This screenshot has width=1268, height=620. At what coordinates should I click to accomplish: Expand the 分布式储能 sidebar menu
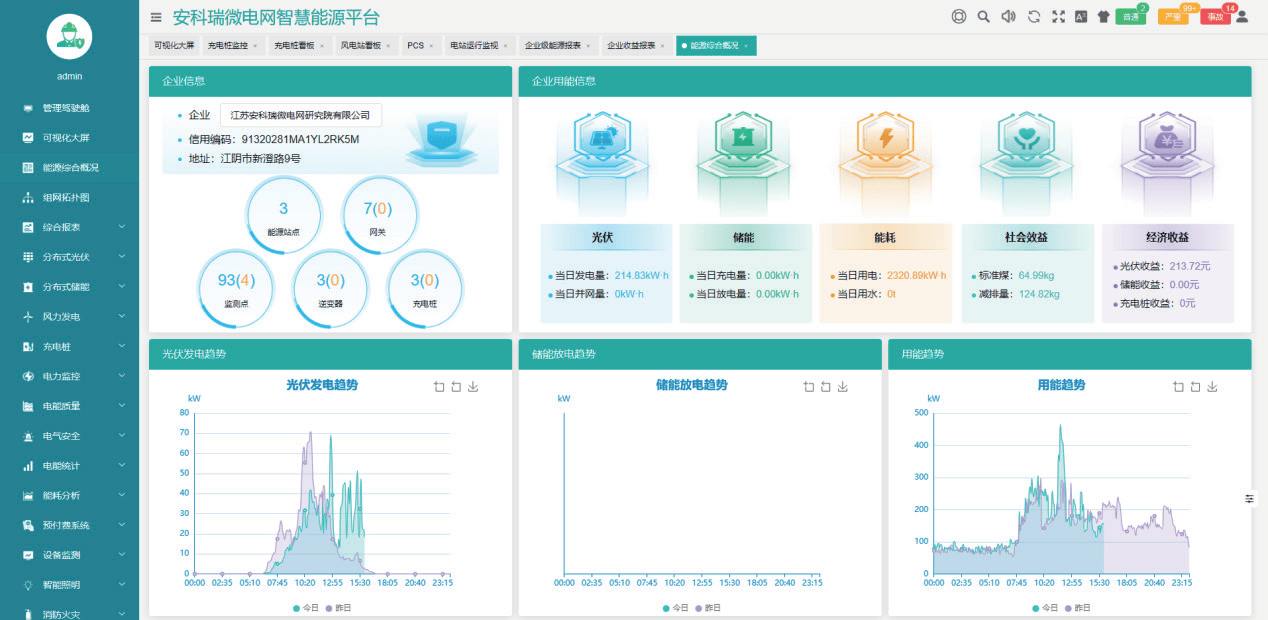click(69, 287)
